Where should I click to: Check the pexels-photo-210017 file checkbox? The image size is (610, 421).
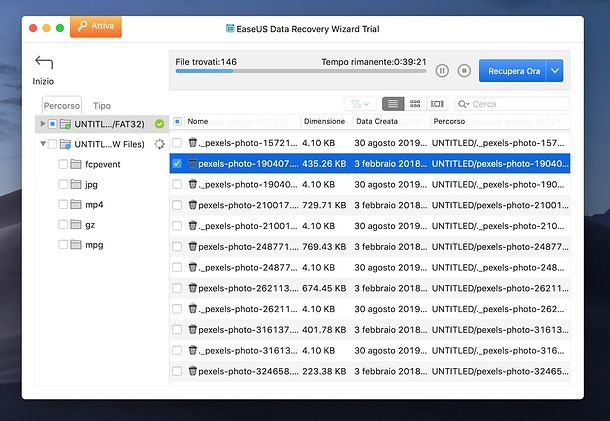[177, 205]
